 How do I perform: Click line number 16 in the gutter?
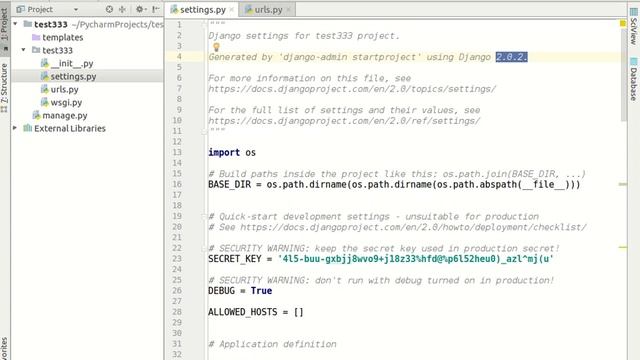coord(177,184)
